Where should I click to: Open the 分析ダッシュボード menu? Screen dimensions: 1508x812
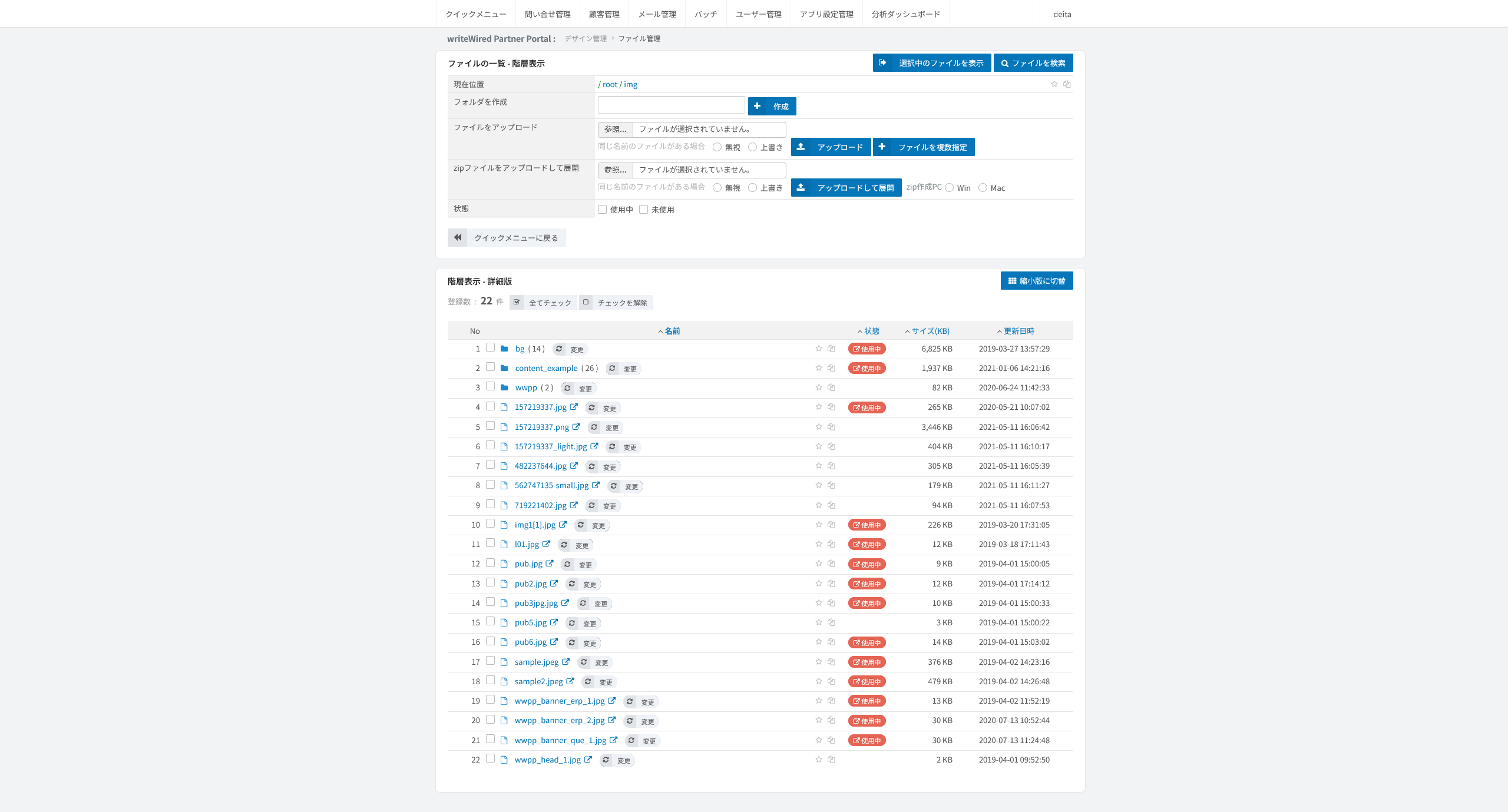(x=906, y=14)
